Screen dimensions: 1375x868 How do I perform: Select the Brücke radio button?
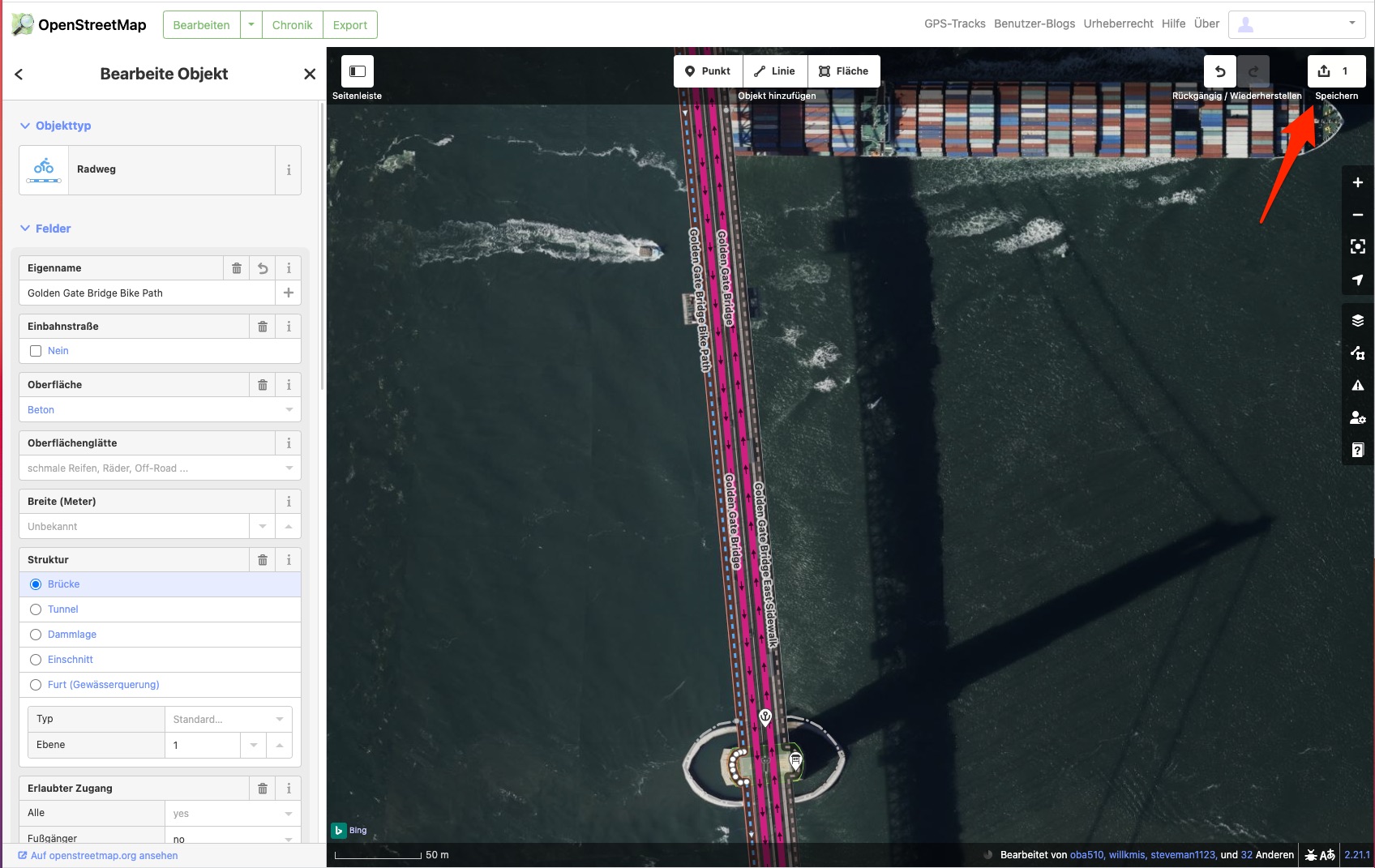(36, 584)
